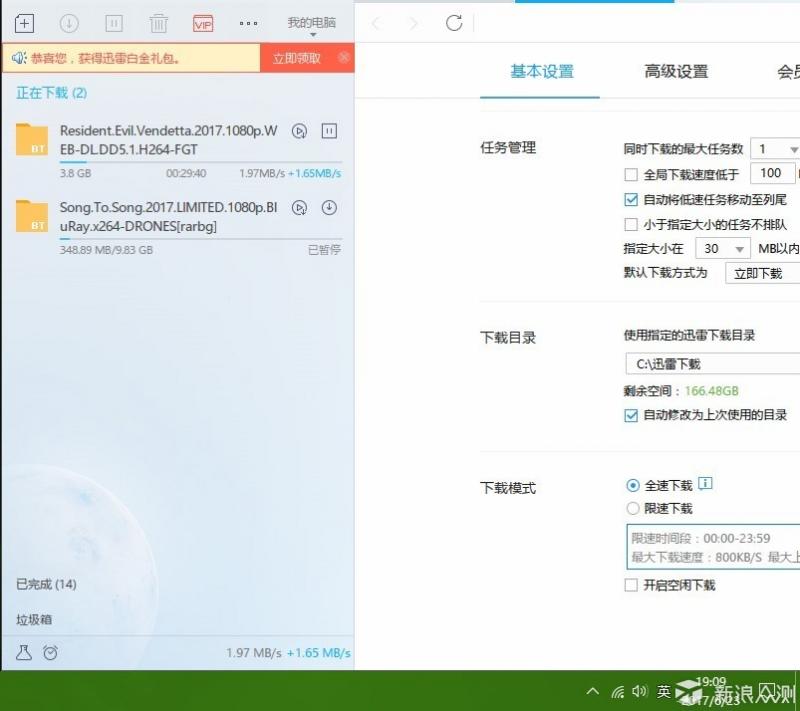Viewport: 800px width, 711px height.
Task: Expand the 我的电脑 dropdown
Action: coord(312,26)
